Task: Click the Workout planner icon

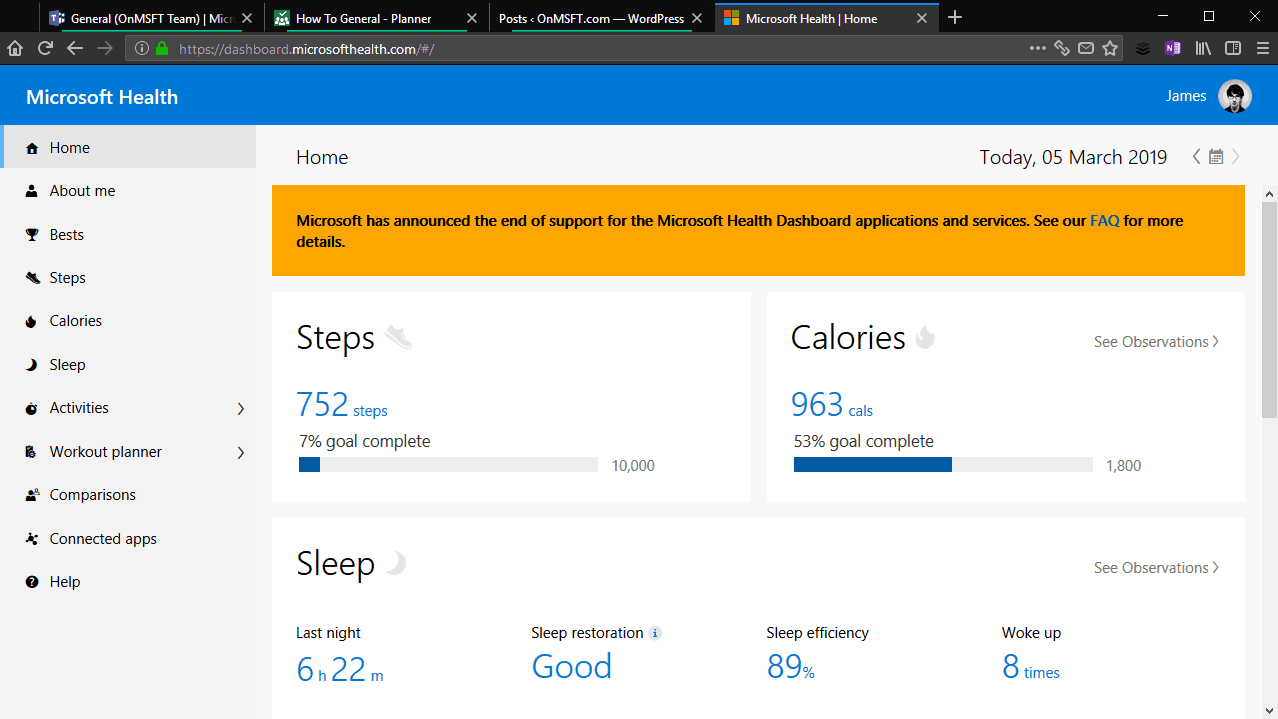Action: click(x=32, y=452)
